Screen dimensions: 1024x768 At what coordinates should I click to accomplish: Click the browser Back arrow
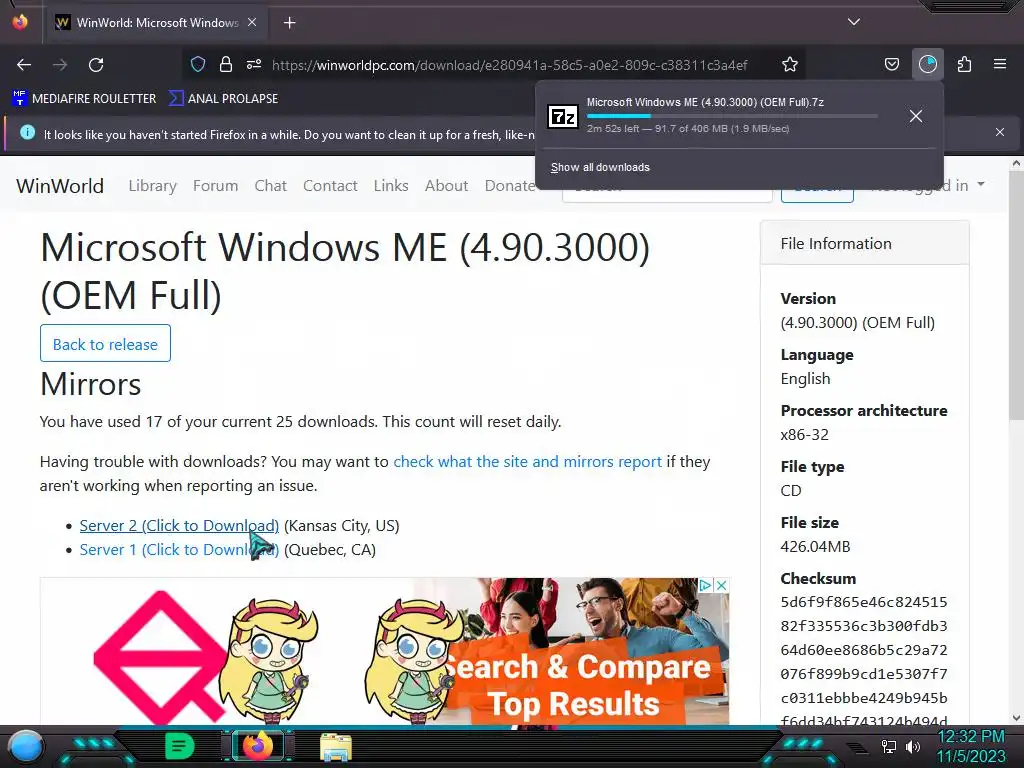tap(24, 65)
